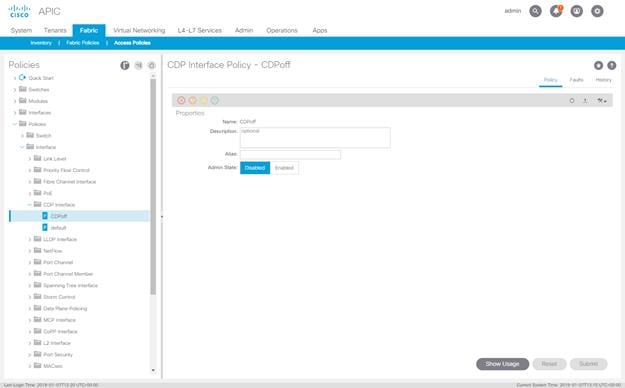The image size is (625, 388).
Task: Click the Quick Start icon in tree
Action: [22, 77]
